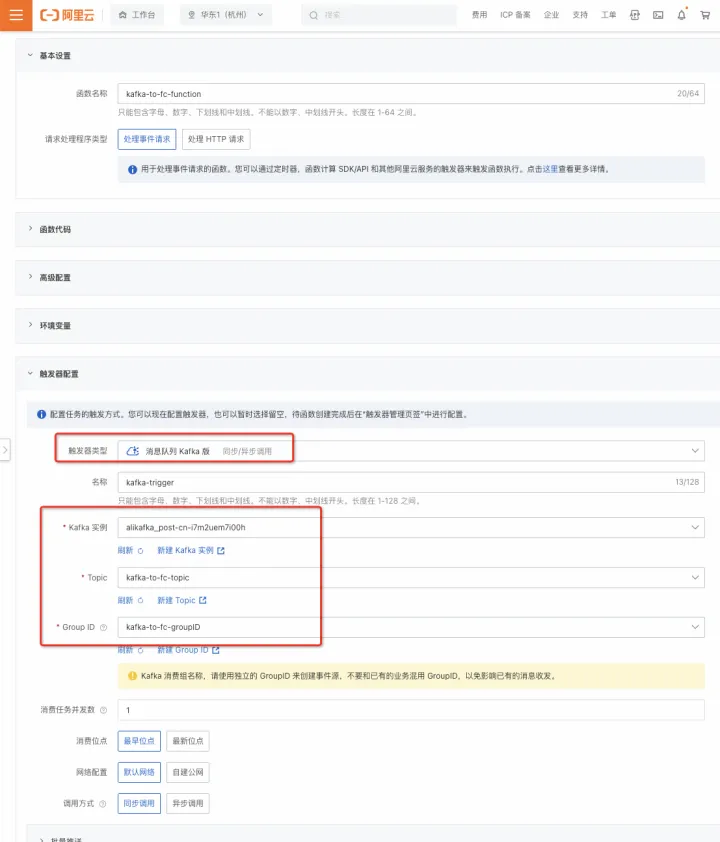Open the 支持 menu
This screenshot has width=720, height=842.
tap(580, 15)
